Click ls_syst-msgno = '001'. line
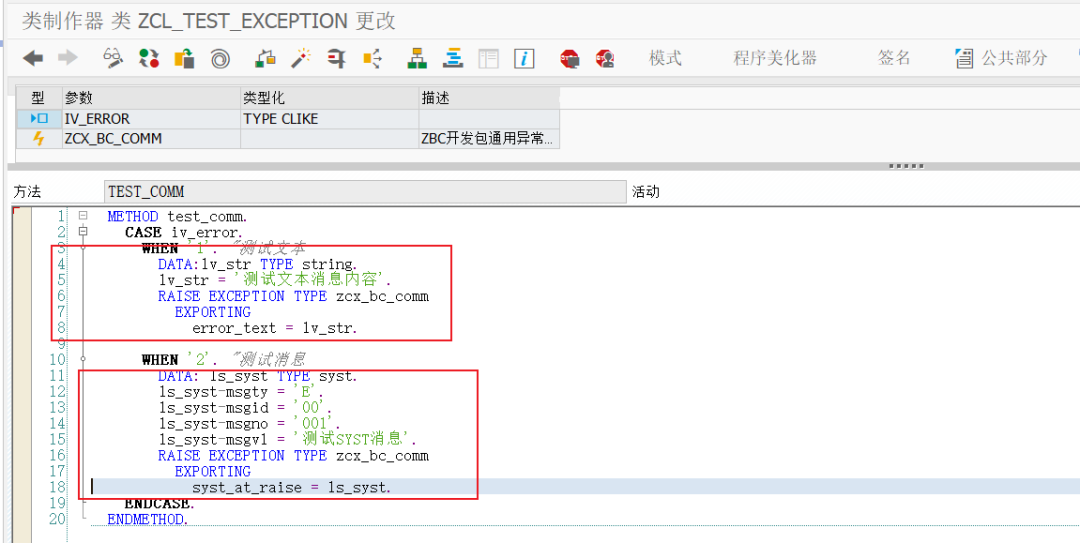 pos(247,423)
